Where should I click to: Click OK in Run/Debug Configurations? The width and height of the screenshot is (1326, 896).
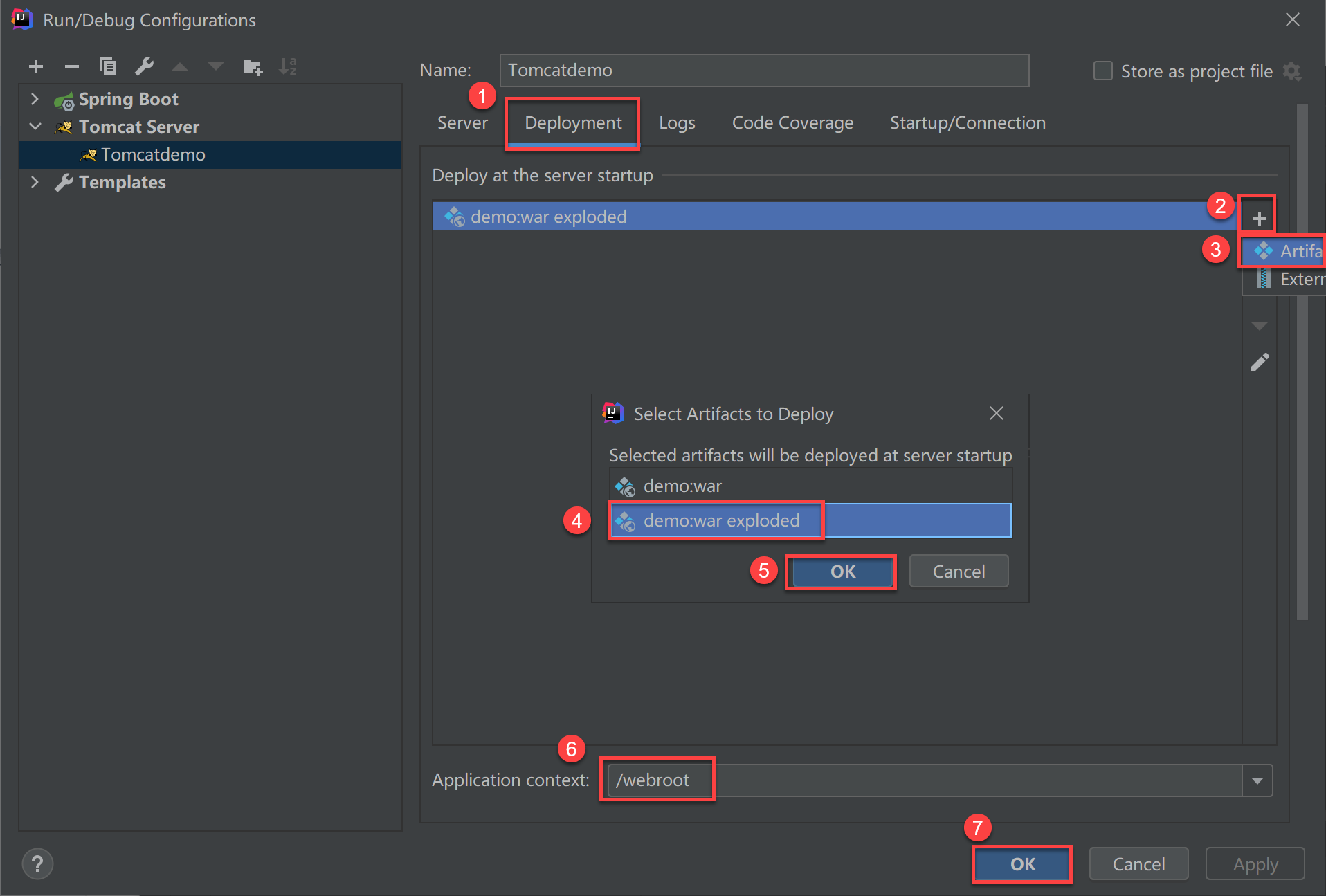1022,864
